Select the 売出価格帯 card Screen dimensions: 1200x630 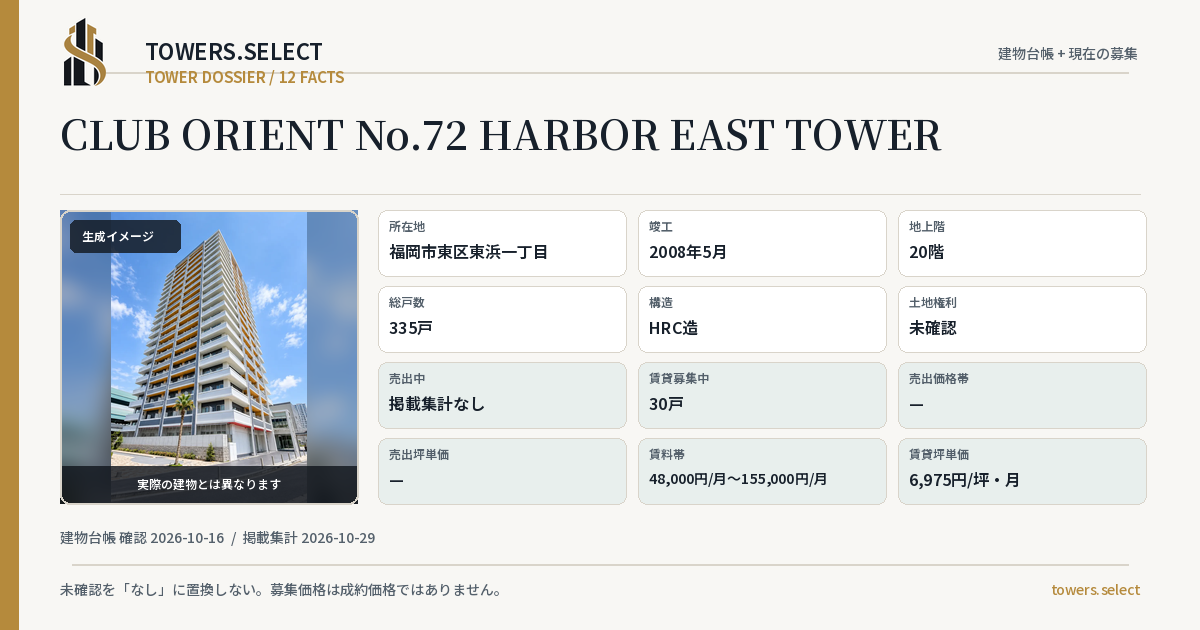point(1022,395)
